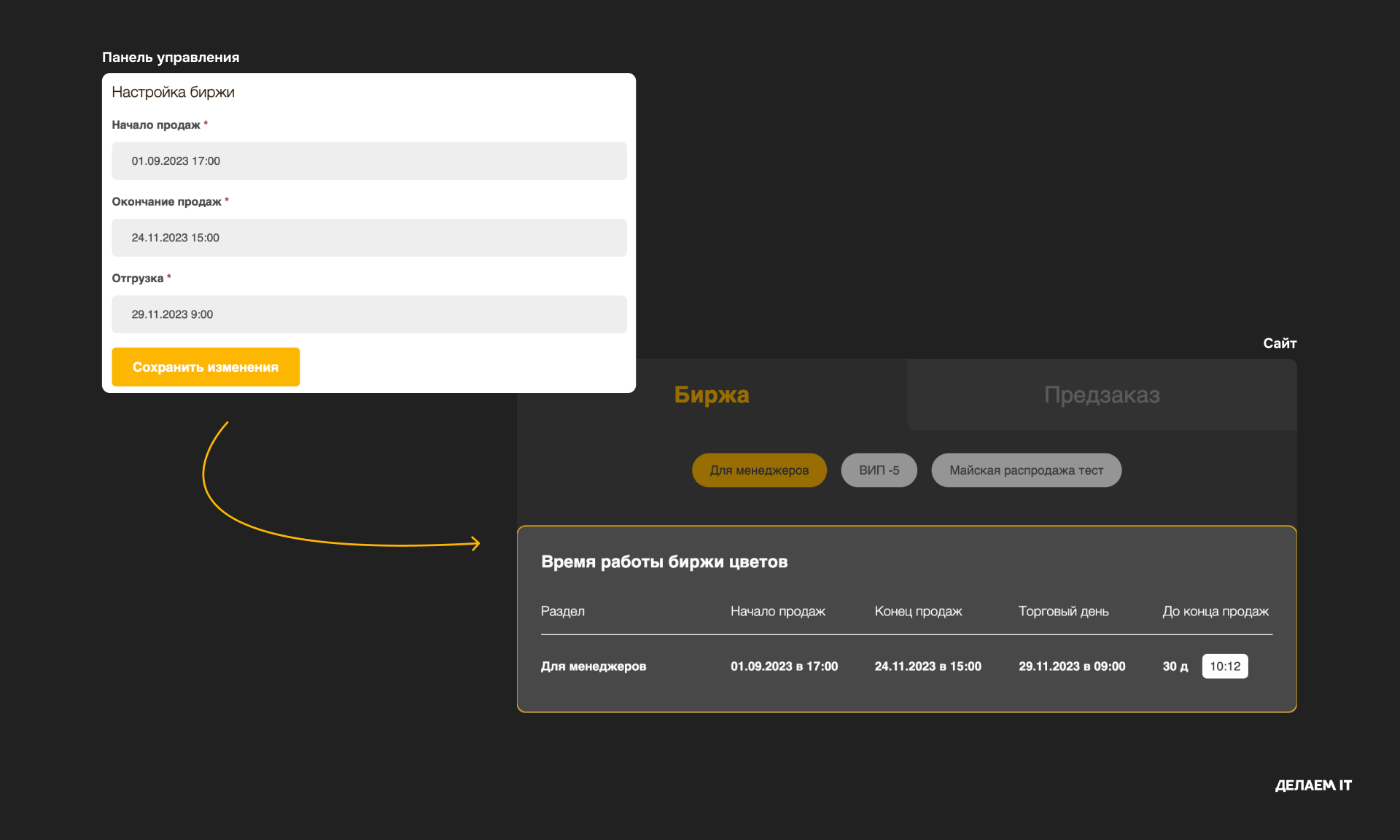Click the Настройка биржи heading
The height and width of the screenshot is (840, 1400).
pyautogui.click(x=173, y=92)
